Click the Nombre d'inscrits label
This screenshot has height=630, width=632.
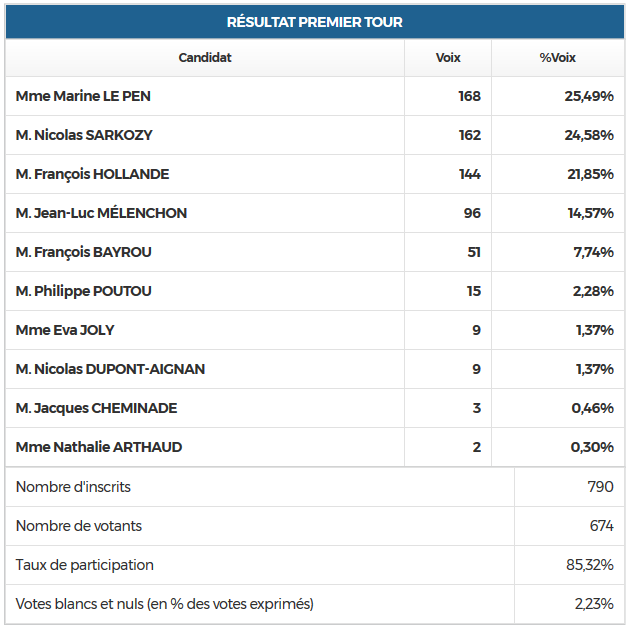(73, 487)
